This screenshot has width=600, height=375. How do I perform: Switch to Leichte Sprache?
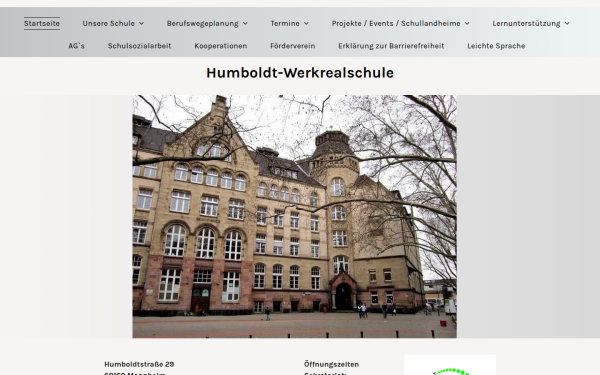point(496,46)
